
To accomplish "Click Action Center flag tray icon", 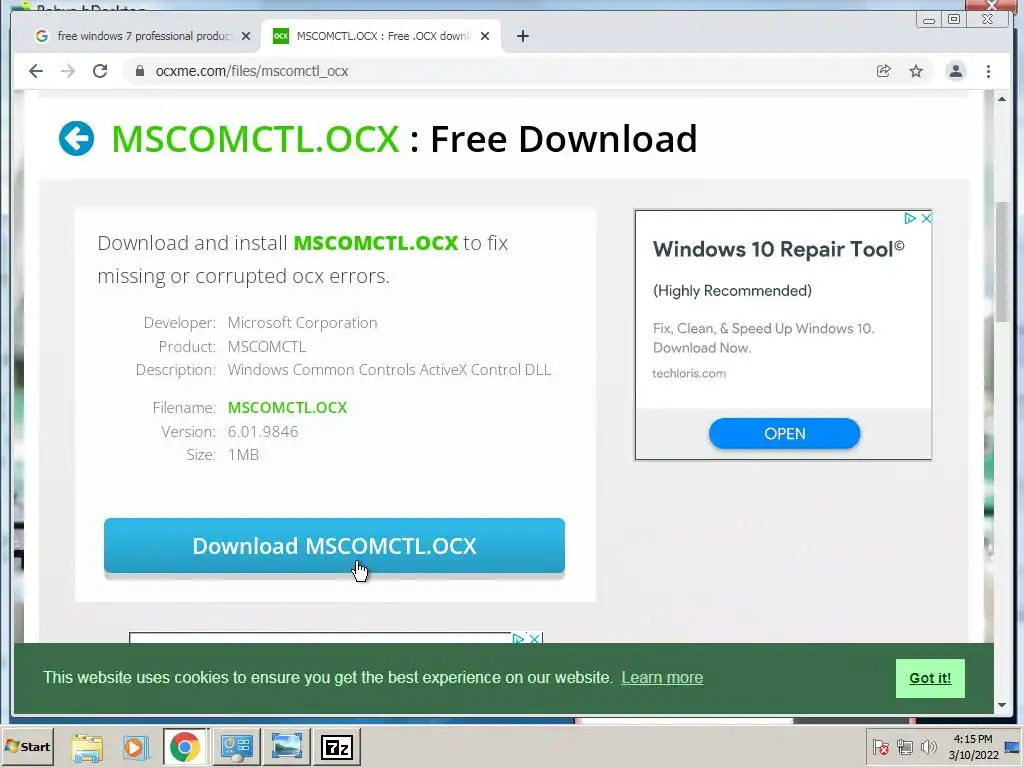I will (x=880, y=746).
